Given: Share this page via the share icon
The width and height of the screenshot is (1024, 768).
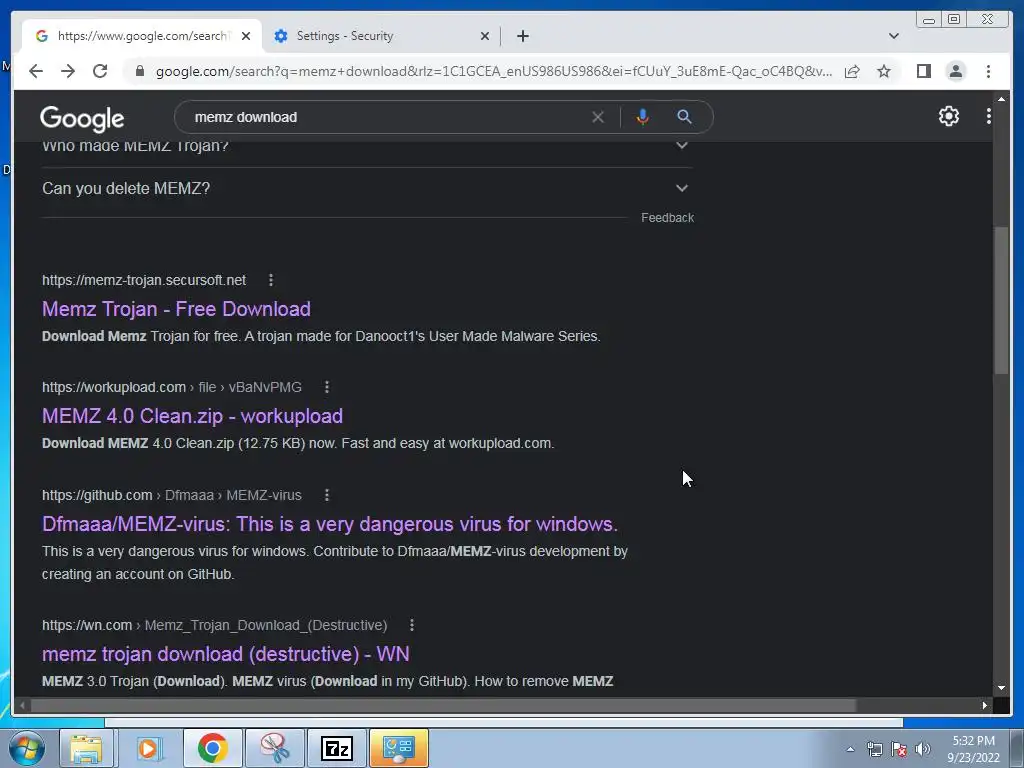Looking at the screenshot, I should [852, 71].
